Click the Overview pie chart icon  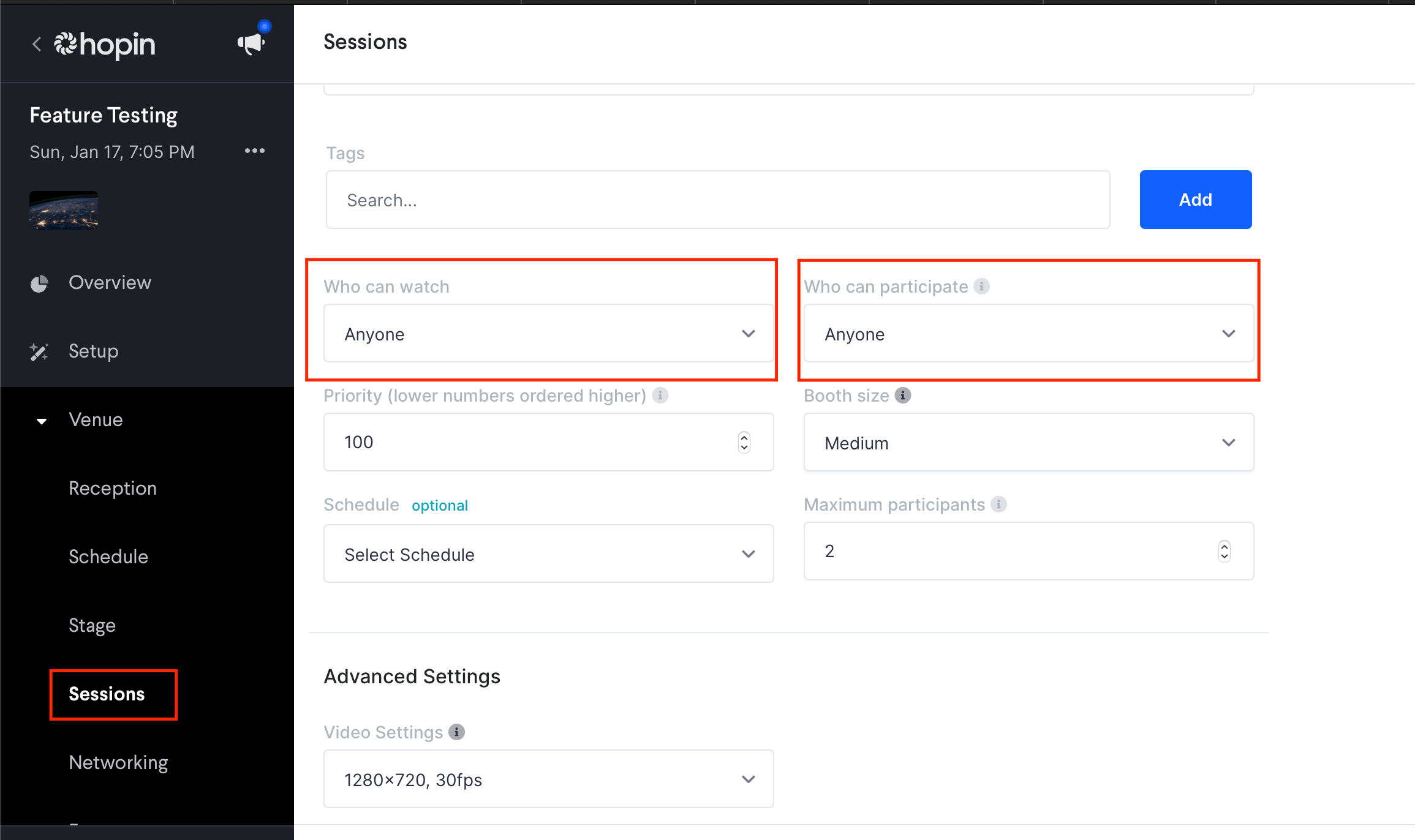tap(39, 283)
